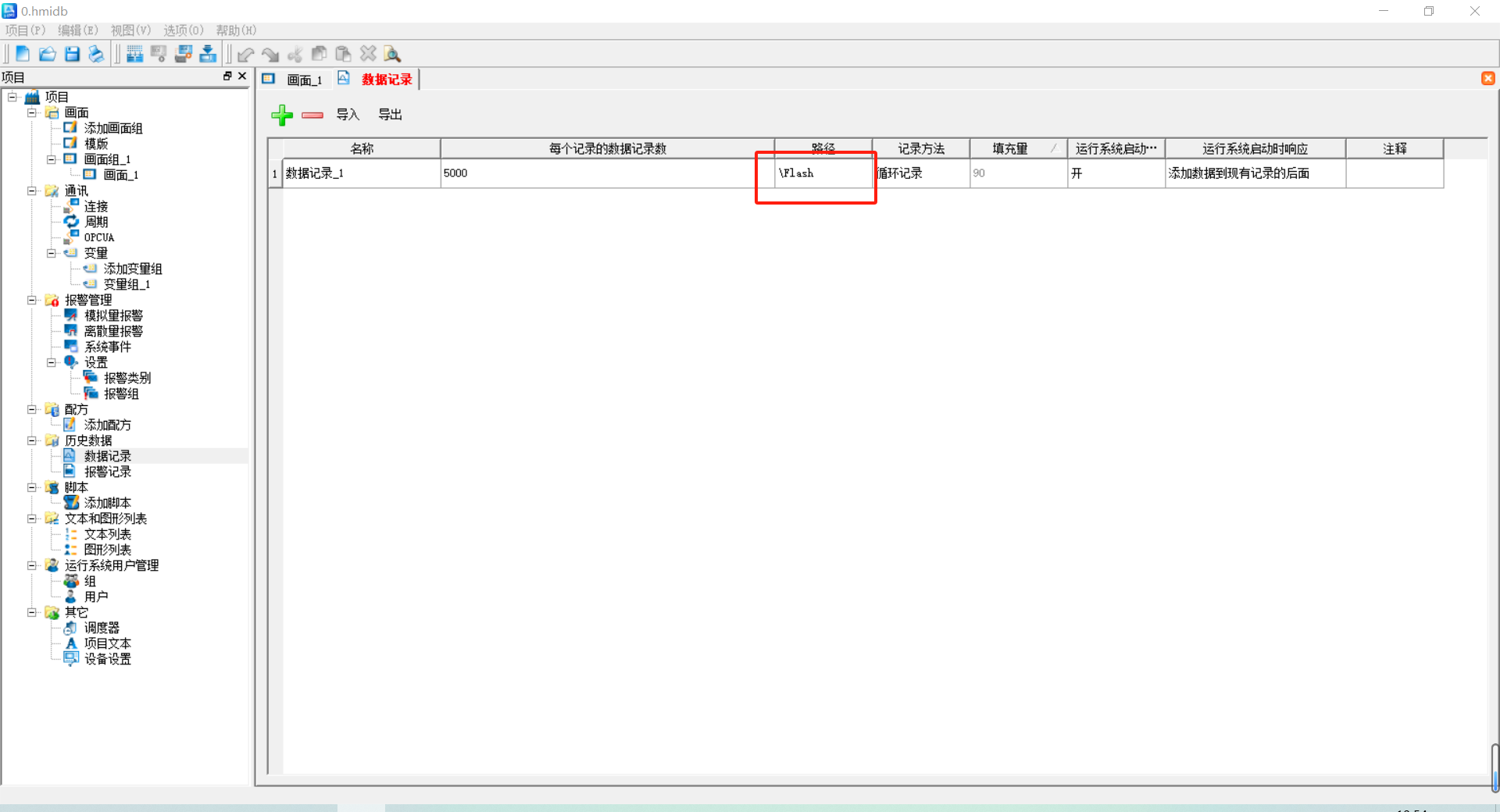The width and height of the screenshot is (1500, 812).
Task: Open 报警类别 tree item
Action: (127, 378)
